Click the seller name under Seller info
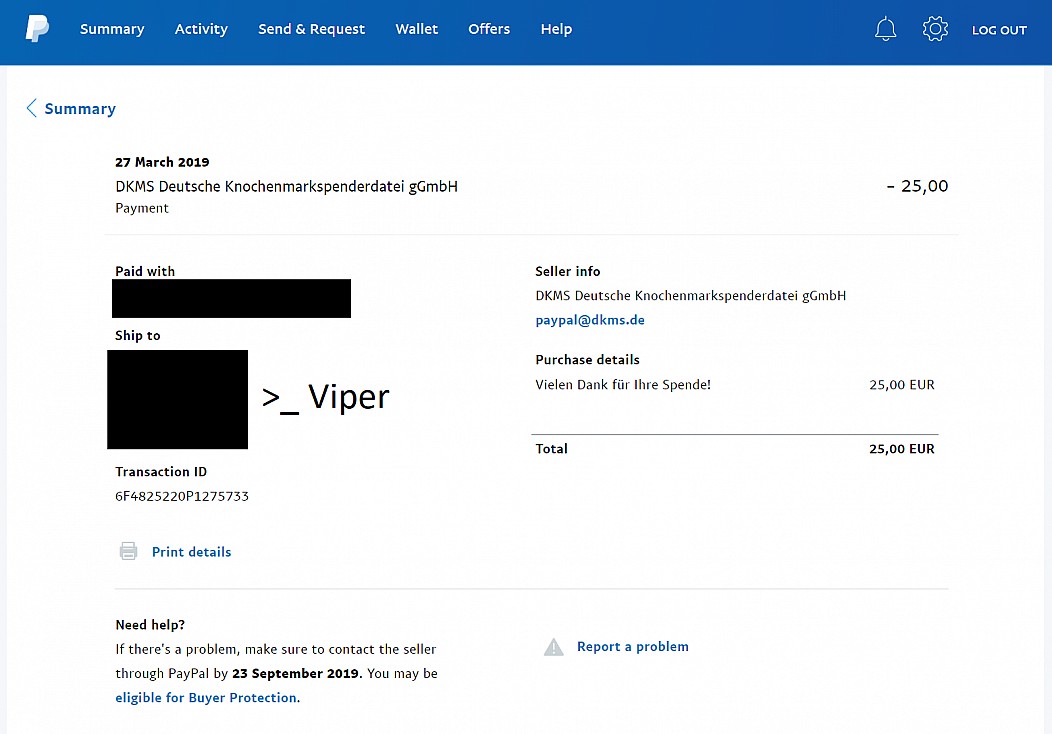Viewport: 1052px width, 734px height. (x=690, y=296)
